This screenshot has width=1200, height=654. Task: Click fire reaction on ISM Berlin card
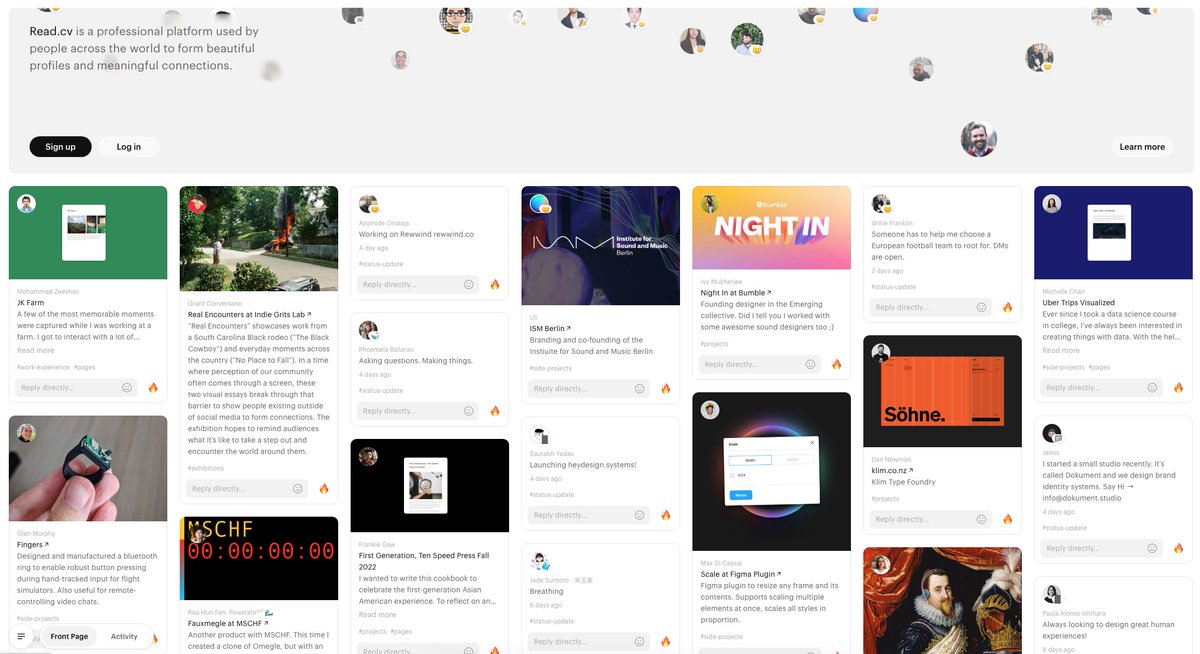click(666, 388)
